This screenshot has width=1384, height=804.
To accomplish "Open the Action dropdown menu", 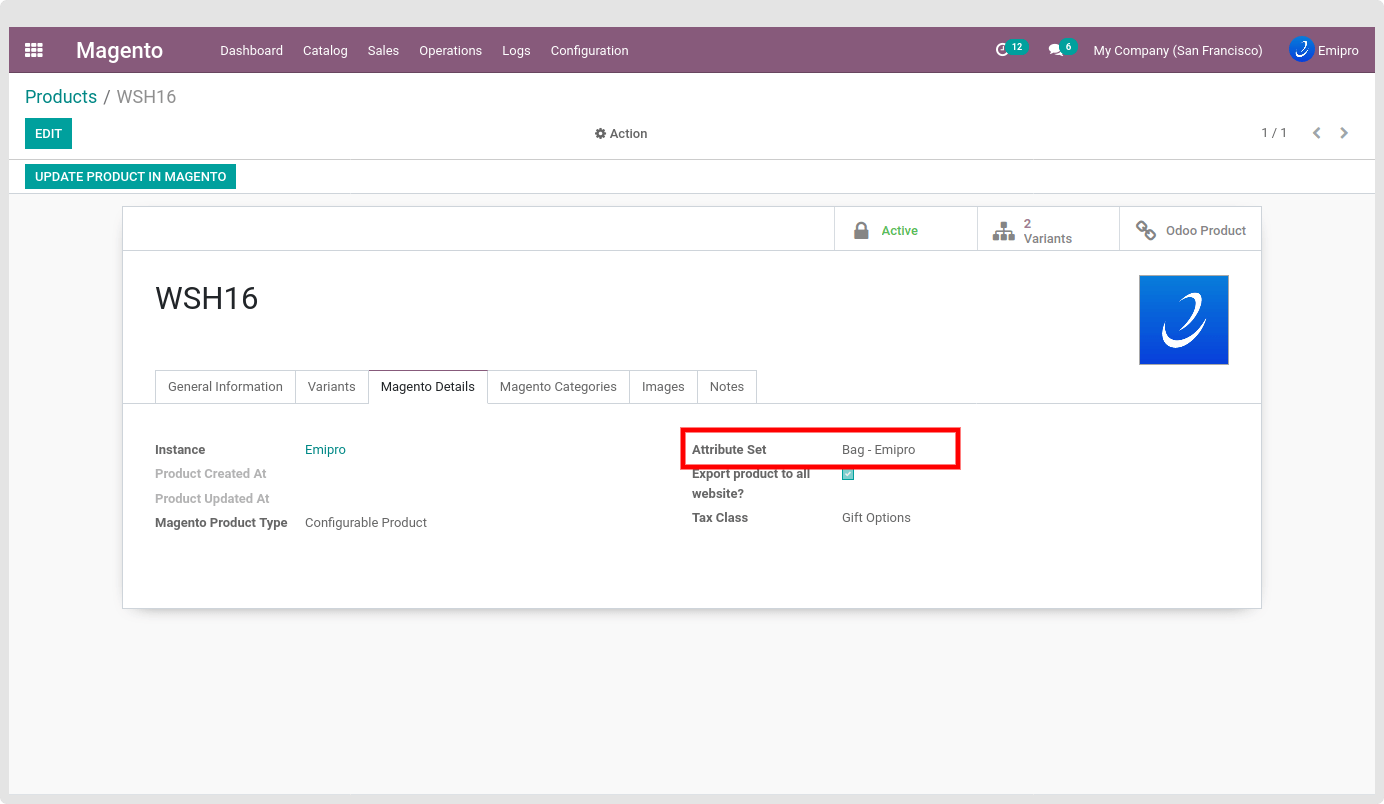I will click(x=621, y=134).
